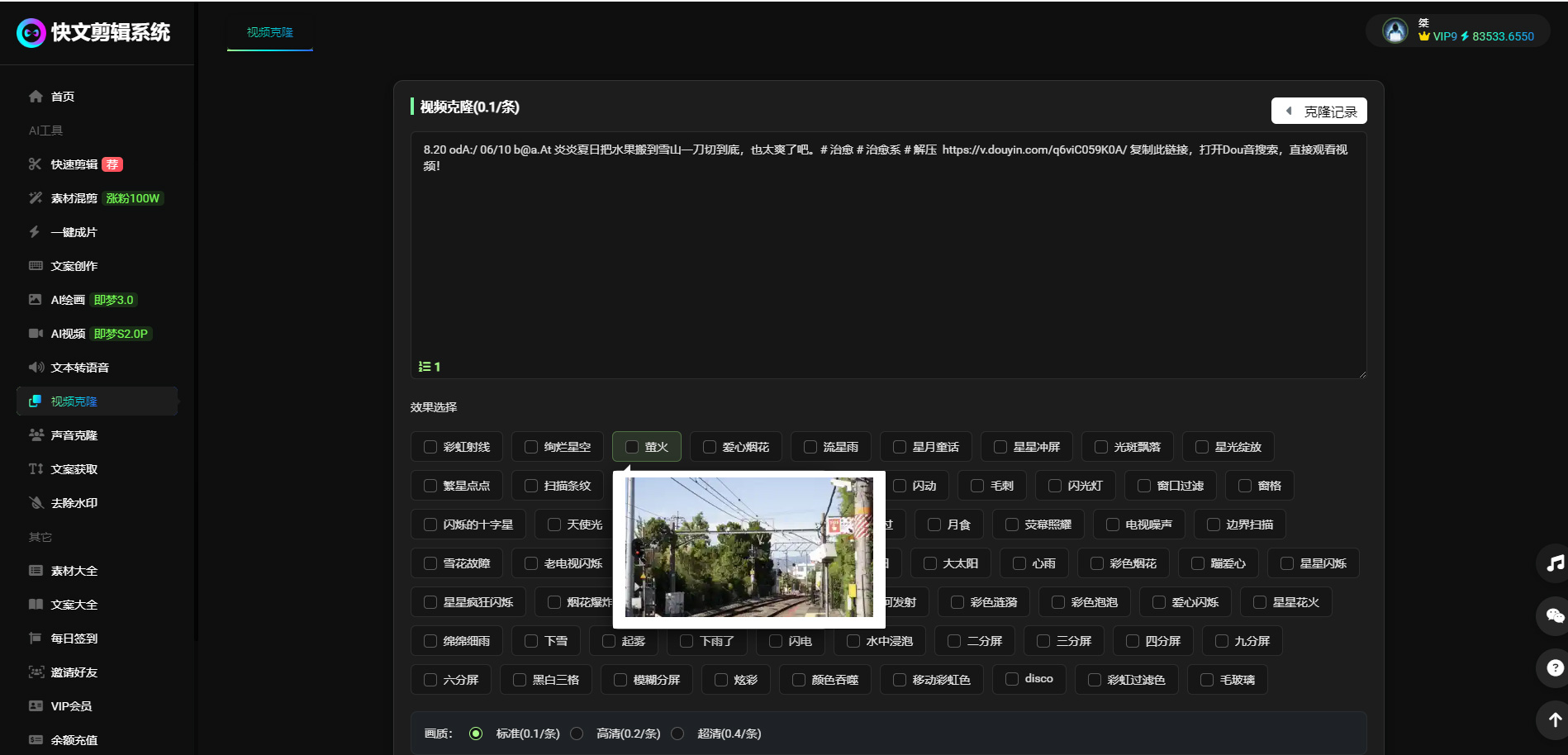Check the 星月童话 effect option
The width and height of the screenshot is (1568, 755).
coord(900,447)
